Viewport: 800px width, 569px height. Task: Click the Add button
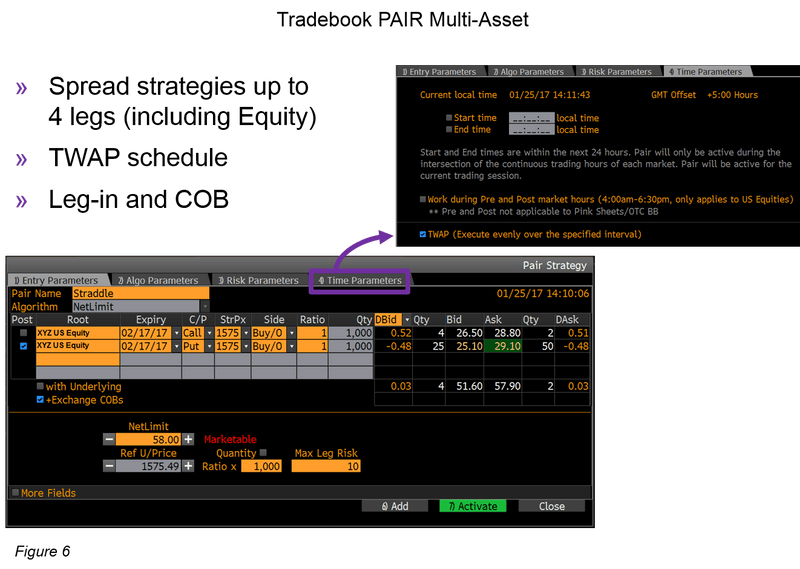click(x=393, y=506)
